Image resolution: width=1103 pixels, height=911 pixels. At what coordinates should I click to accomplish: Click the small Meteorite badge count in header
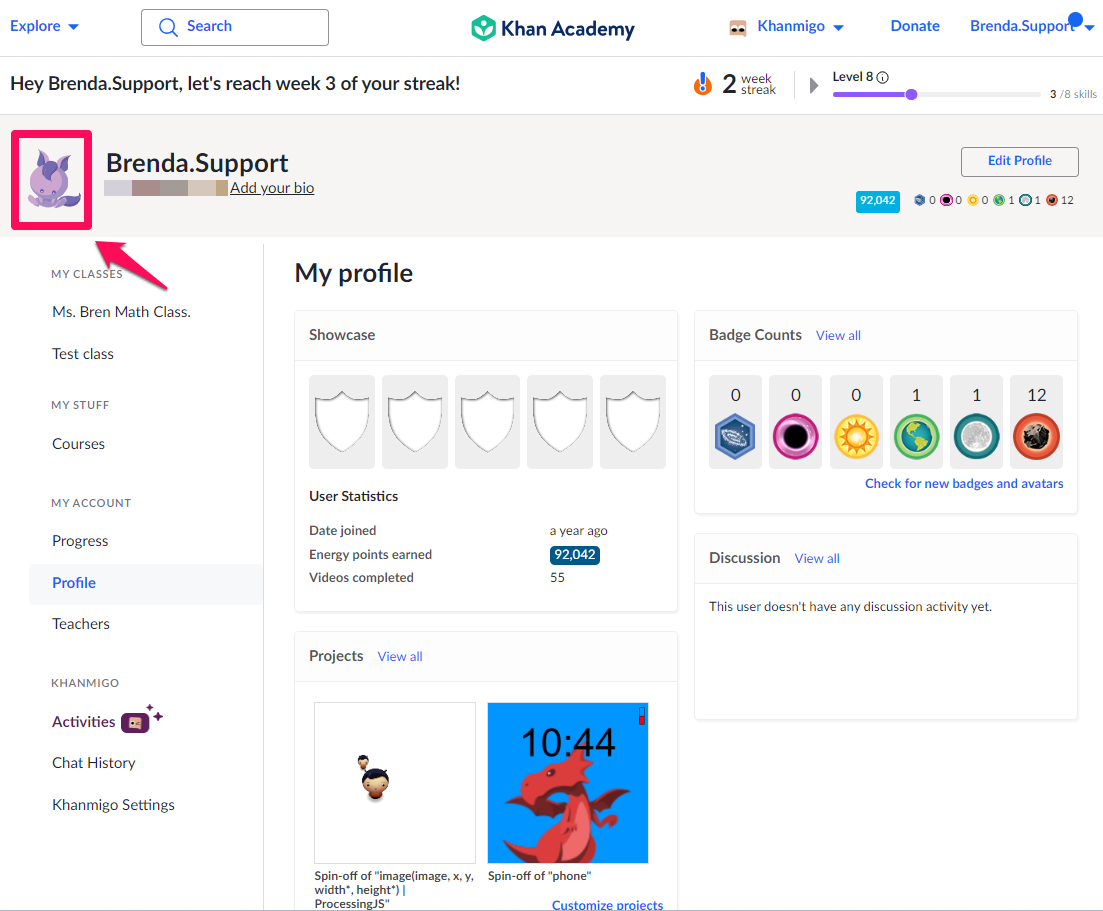tap(1059, 200)
